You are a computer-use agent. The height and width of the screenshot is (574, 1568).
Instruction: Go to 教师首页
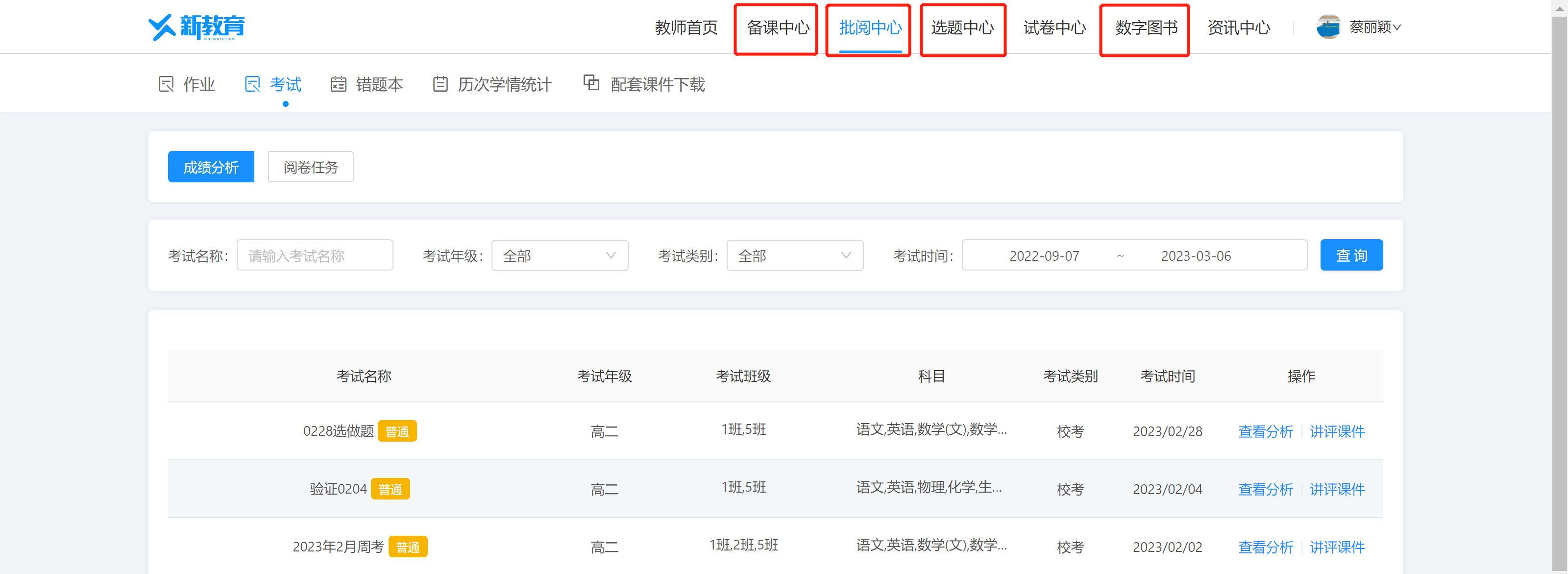[x=686, y=27]
